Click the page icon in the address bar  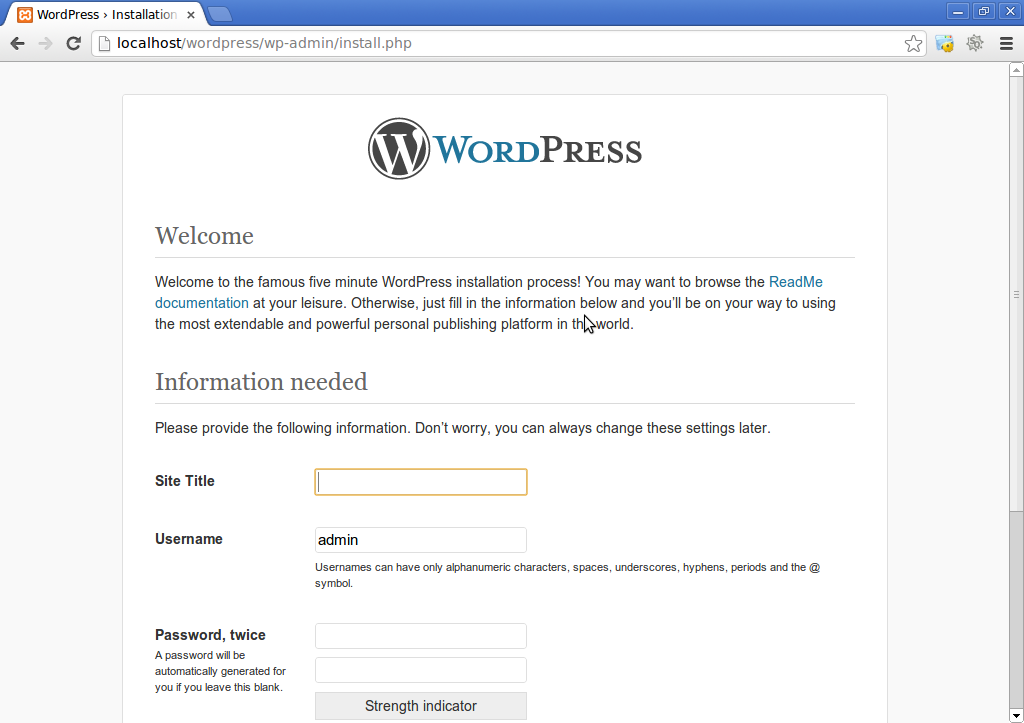tap(104, 44)
